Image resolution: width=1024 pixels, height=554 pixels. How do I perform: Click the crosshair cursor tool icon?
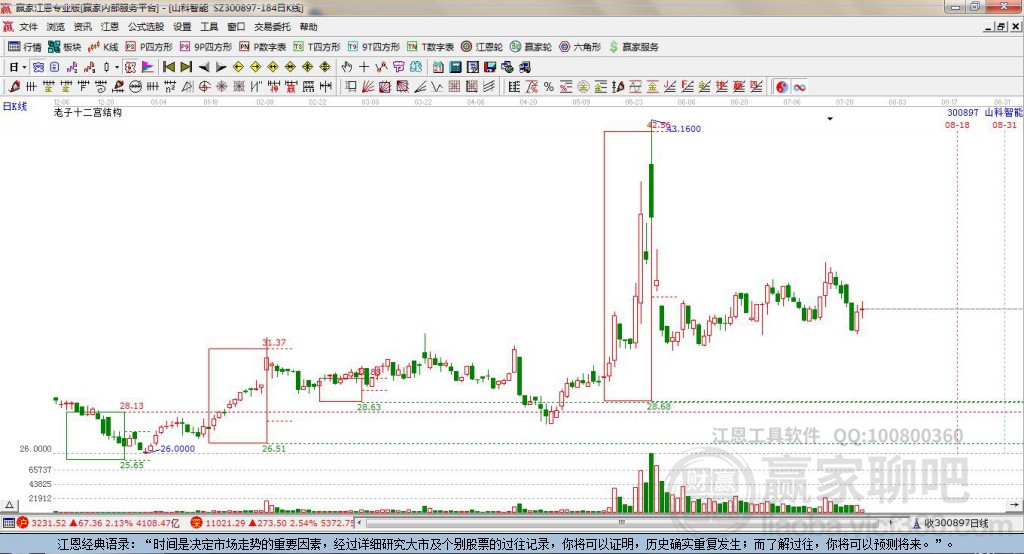pos(364,67)
